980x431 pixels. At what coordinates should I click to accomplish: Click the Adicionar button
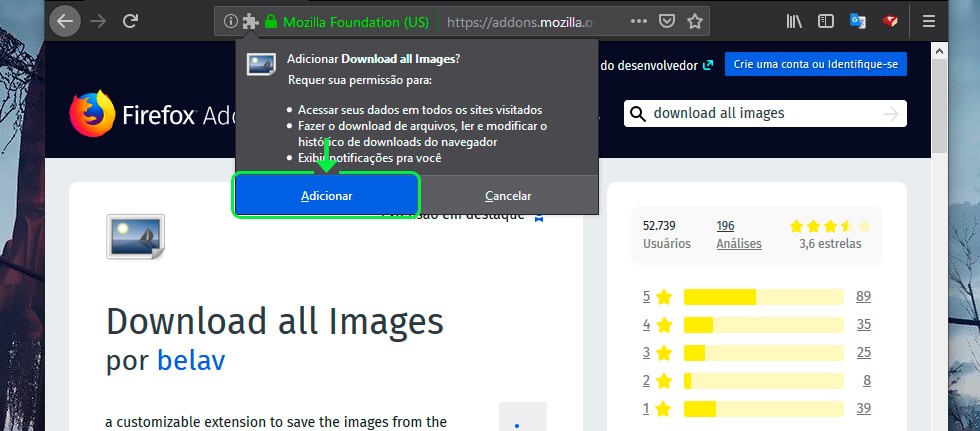pyautogui.click(x=326, y=196)
